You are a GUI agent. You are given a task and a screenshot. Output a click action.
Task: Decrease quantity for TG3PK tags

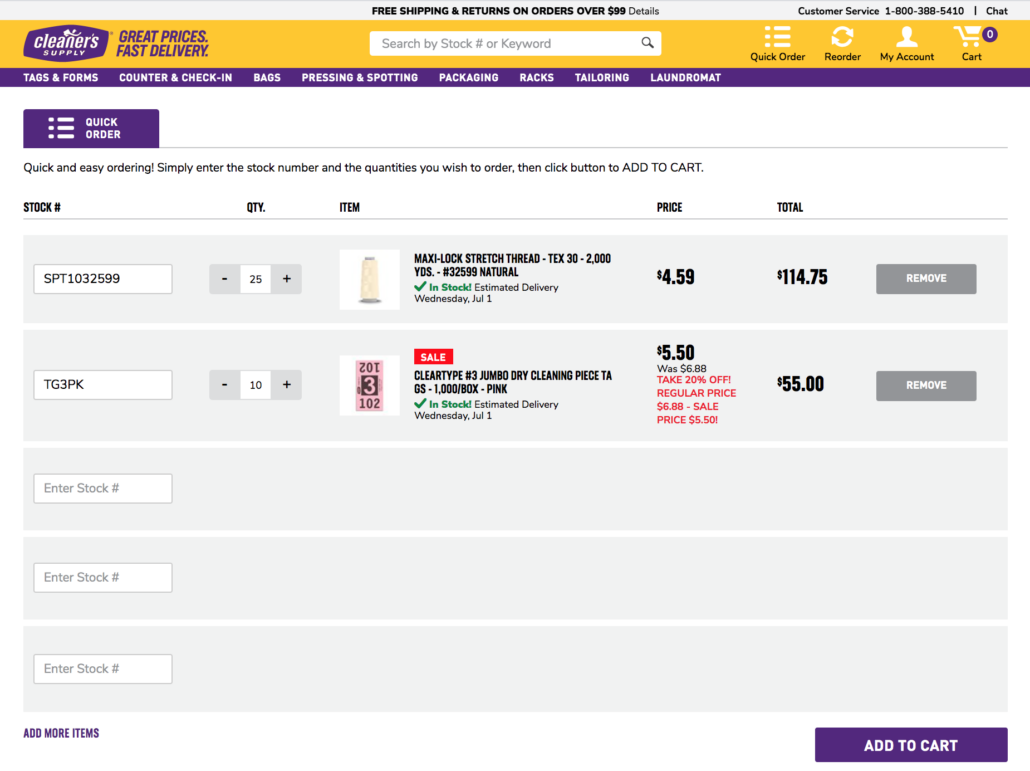pos(225,385)
